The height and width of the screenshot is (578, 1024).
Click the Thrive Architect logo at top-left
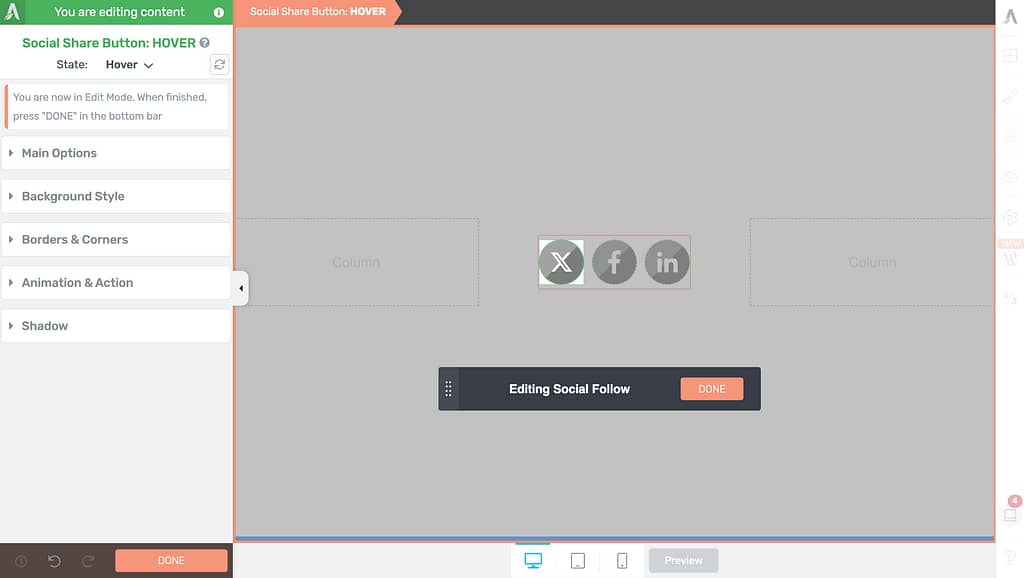(x=12, y=12)
